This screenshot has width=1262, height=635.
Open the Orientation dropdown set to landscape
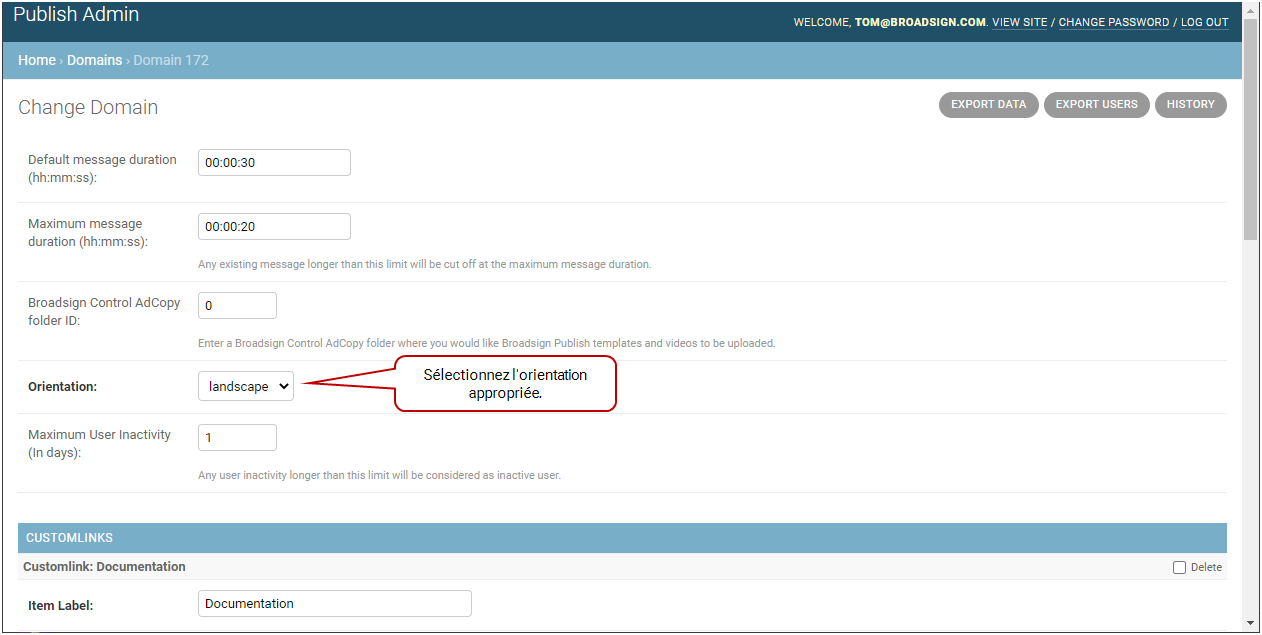(x=246, y=386)
